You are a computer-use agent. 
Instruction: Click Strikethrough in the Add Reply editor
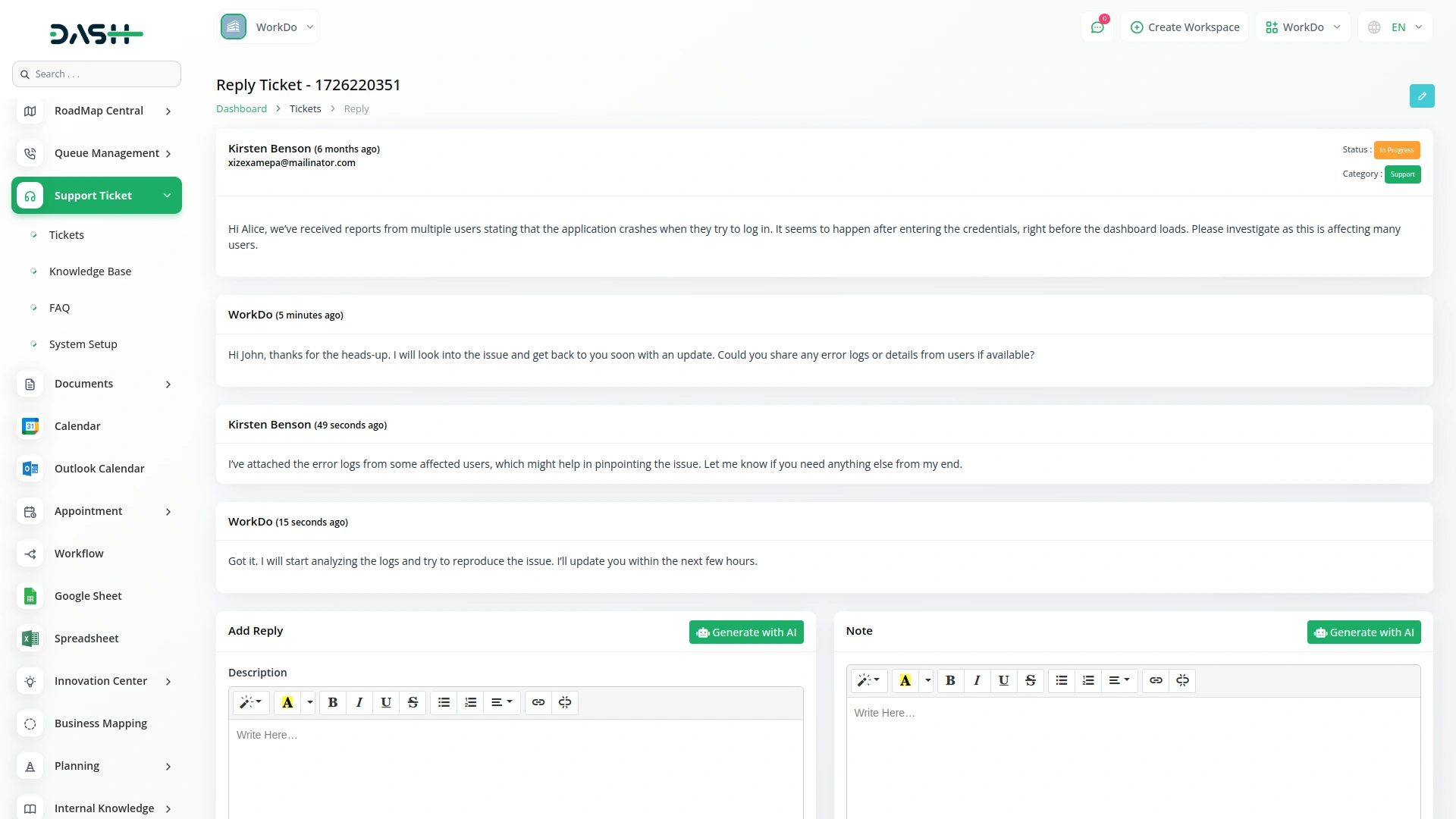(x=413, y=702)
